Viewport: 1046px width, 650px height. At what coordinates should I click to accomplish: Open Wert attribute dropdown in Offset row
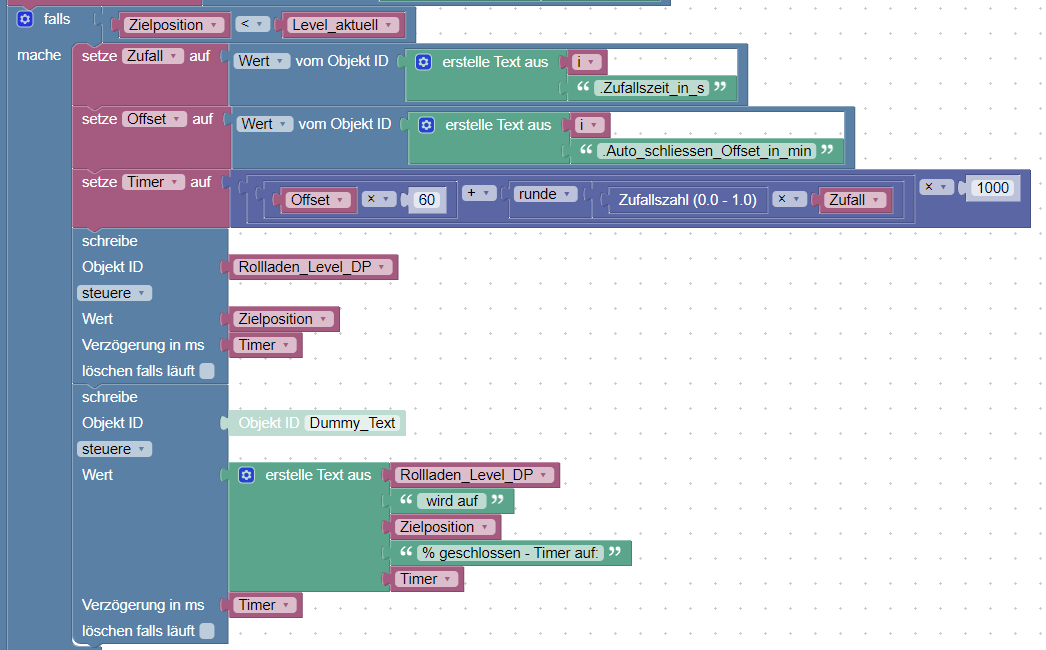click(265, 123)
